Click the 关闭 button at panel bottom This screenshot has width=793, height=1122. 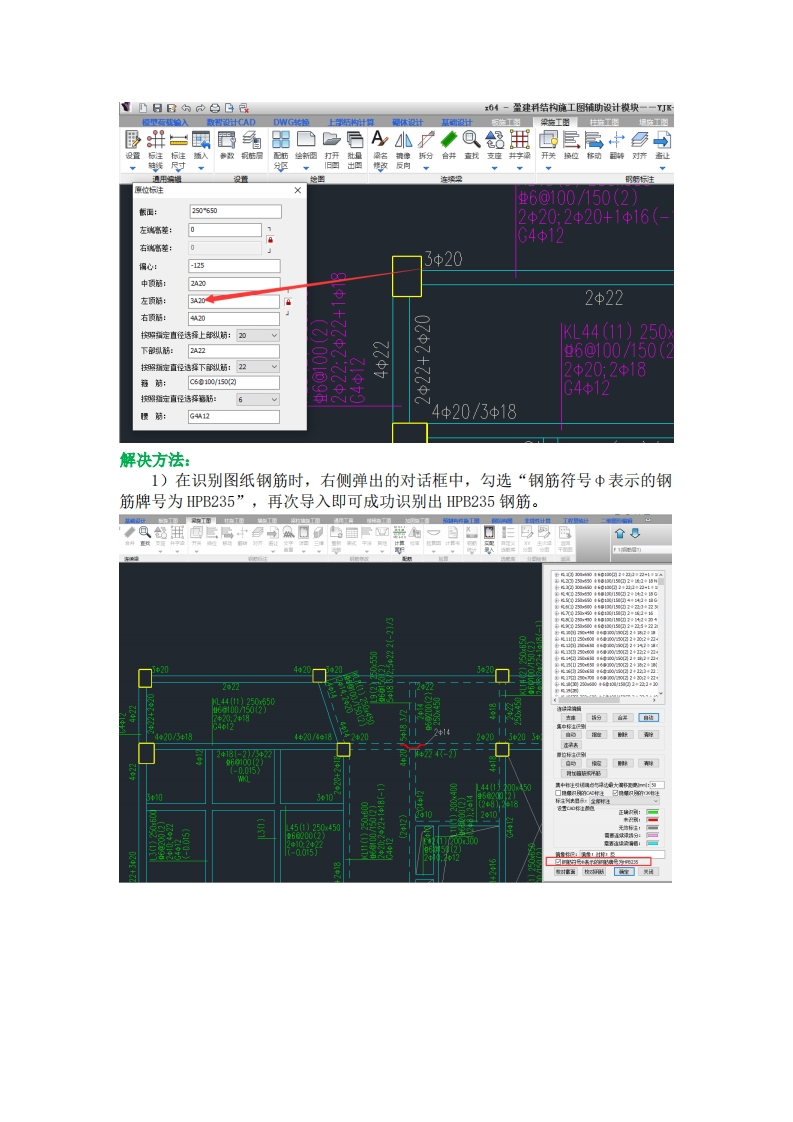pos(648,872)
